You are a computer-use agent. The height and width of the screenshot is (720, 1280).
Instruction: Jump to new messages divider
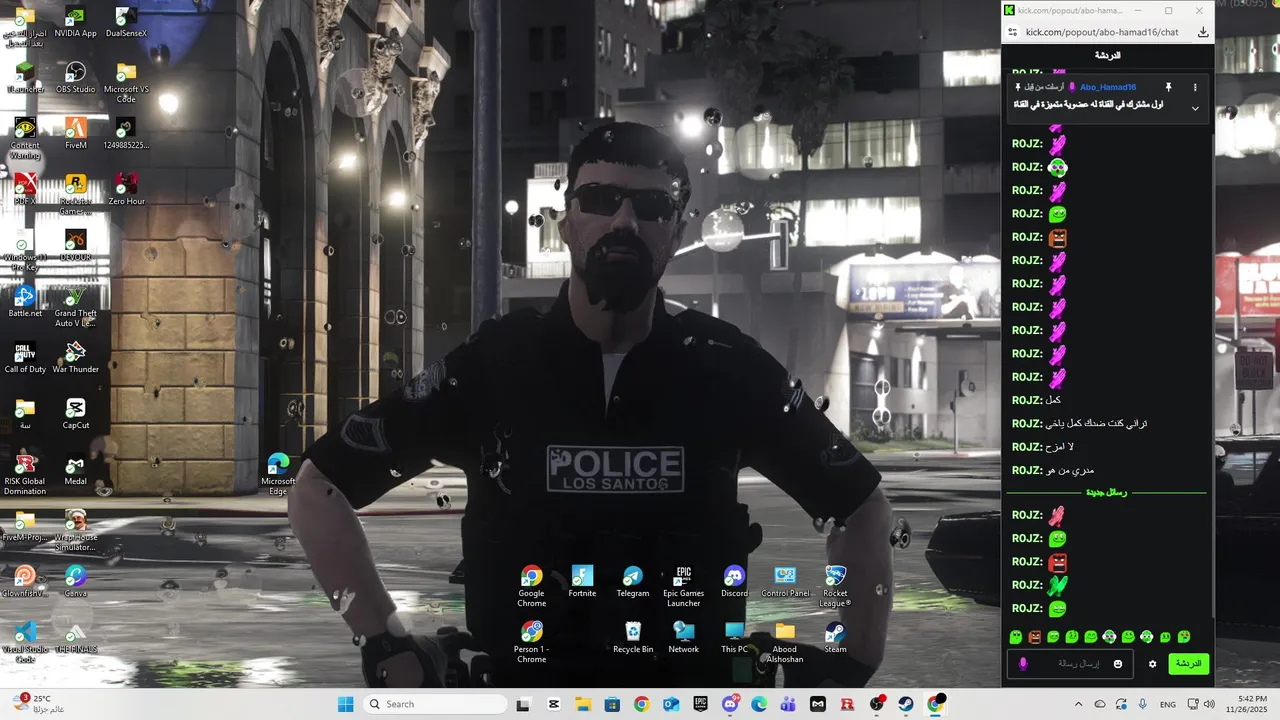point(1106,492)
